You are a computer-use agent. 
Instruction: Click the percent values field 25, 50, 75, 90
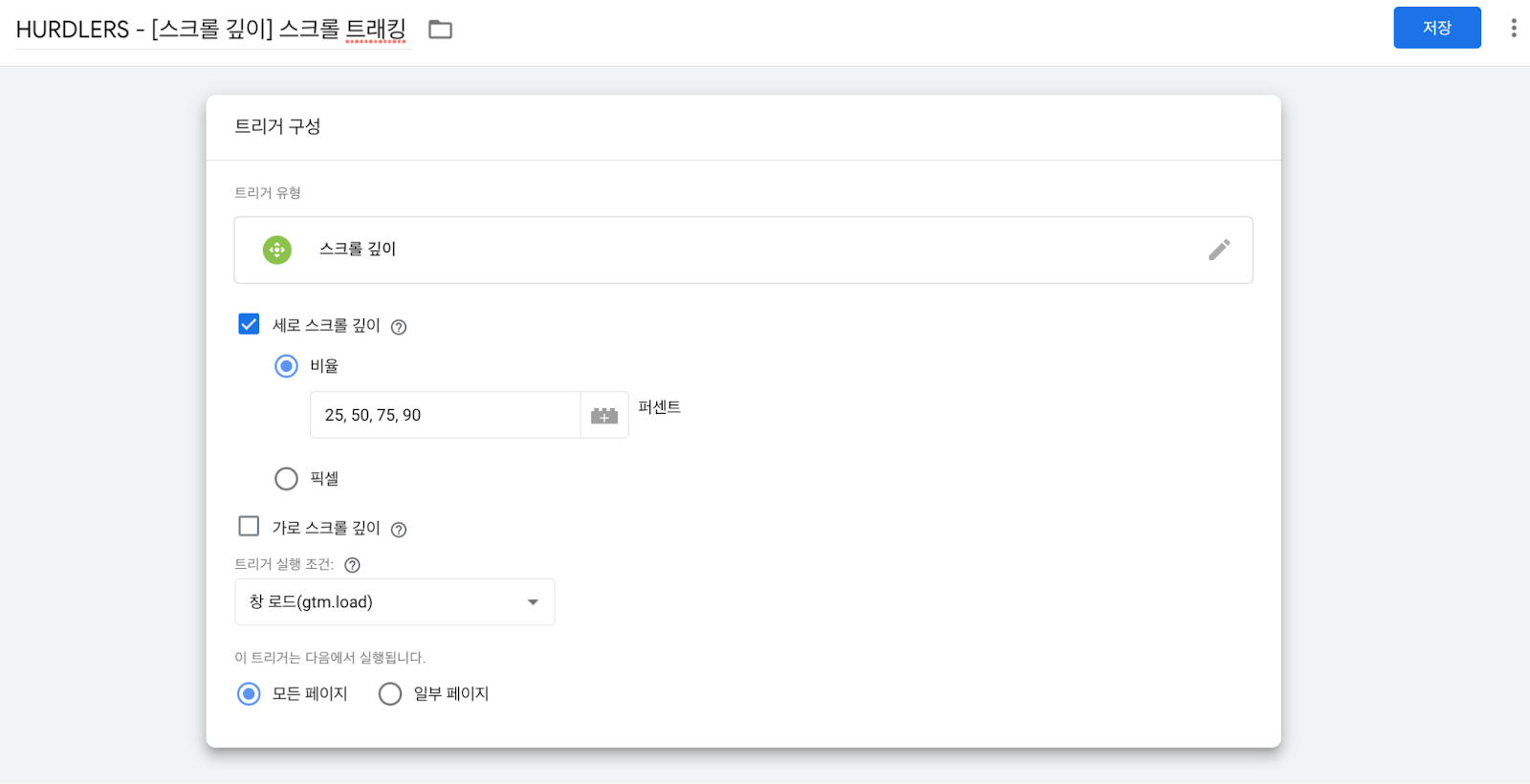[446, 415]
